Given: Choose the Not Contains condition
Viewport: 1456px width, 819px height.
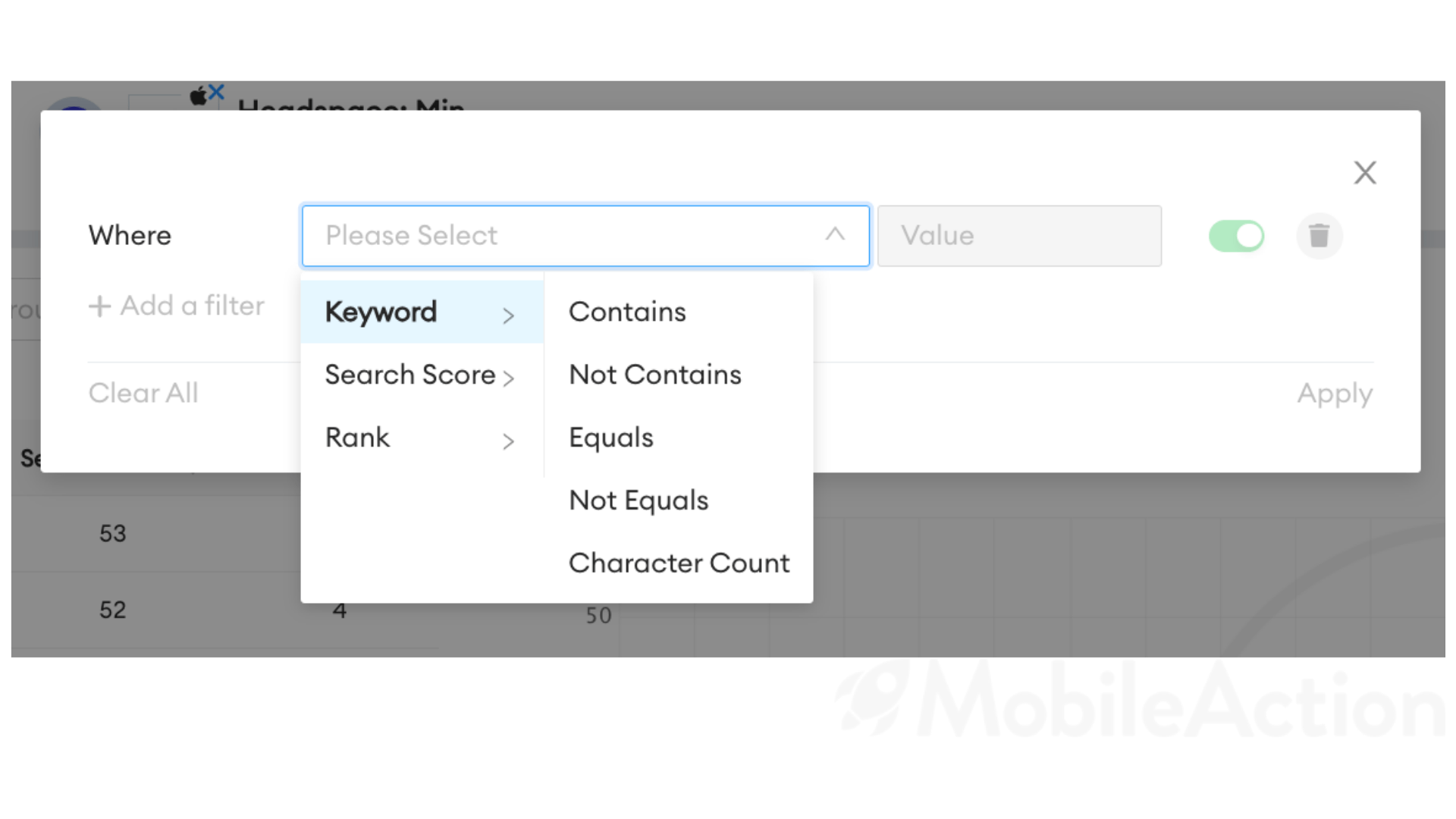Looking at the screenshot, I should click(655, 375).
